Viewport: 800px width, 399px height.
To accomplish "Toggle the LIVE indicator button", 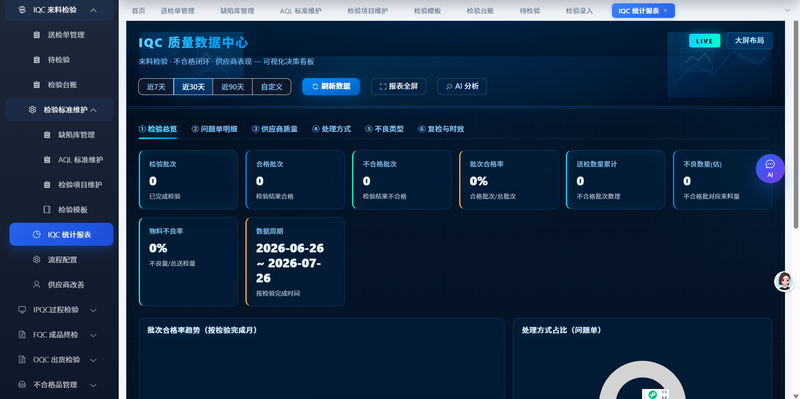I will tap(705, 41).
